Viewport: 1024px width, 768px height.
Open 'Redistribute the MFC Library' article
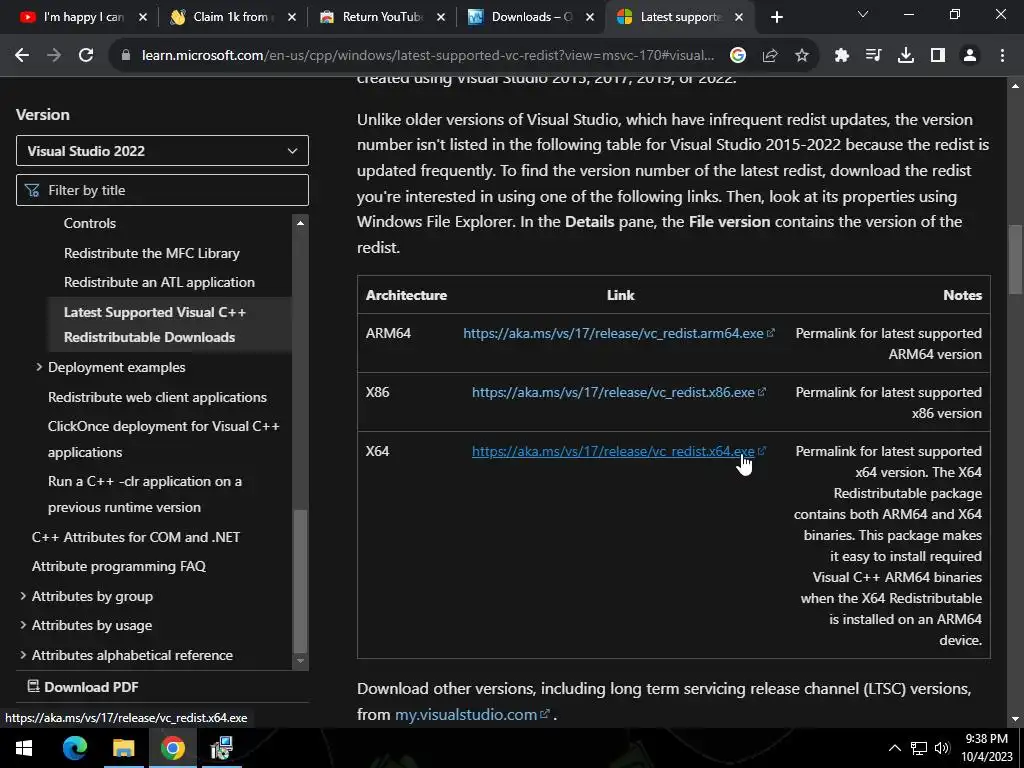tap(152, 253)
